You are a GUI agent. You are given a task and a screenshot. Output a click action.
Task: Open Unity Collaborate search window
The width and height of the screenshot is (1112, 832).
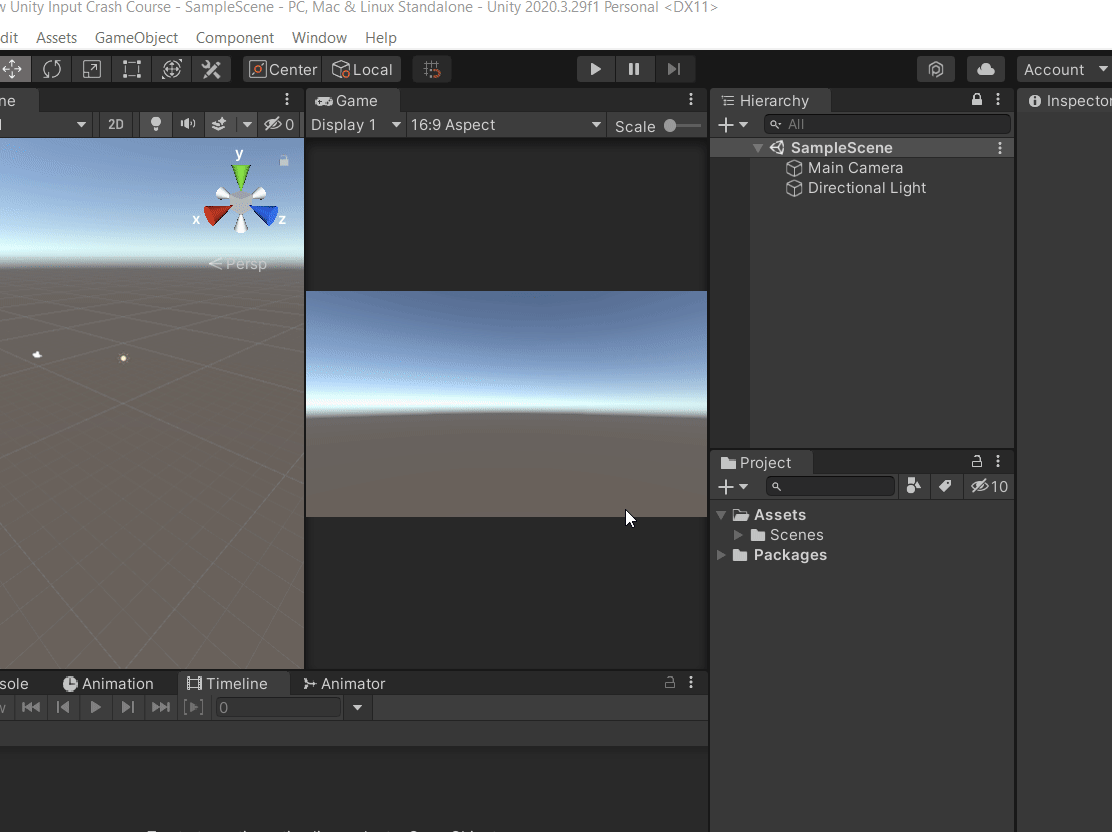(936, 69)
